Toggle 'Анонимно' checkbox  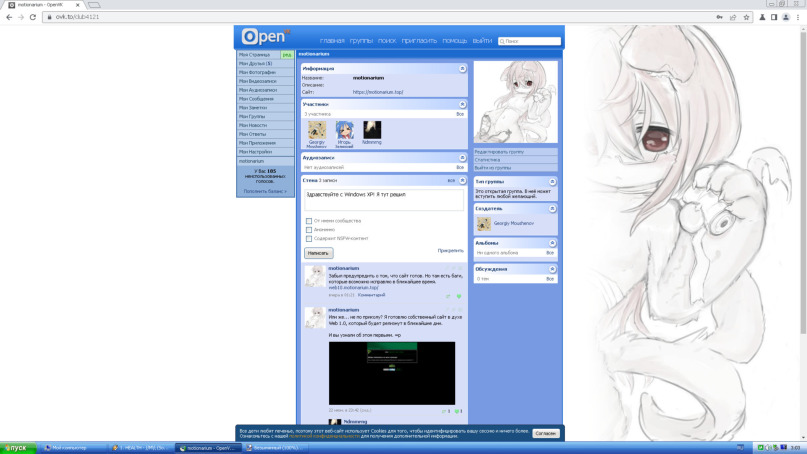pos(309,230)
